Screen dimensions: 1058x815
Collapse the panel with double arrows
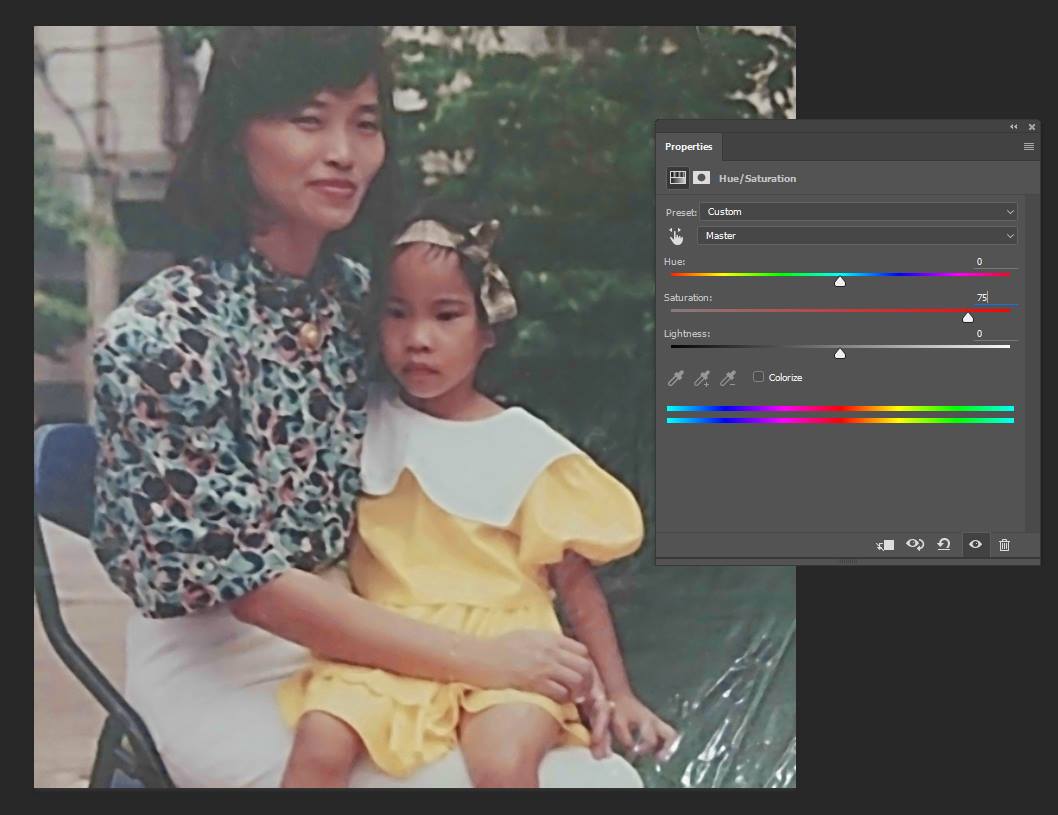pos(1014,127)
